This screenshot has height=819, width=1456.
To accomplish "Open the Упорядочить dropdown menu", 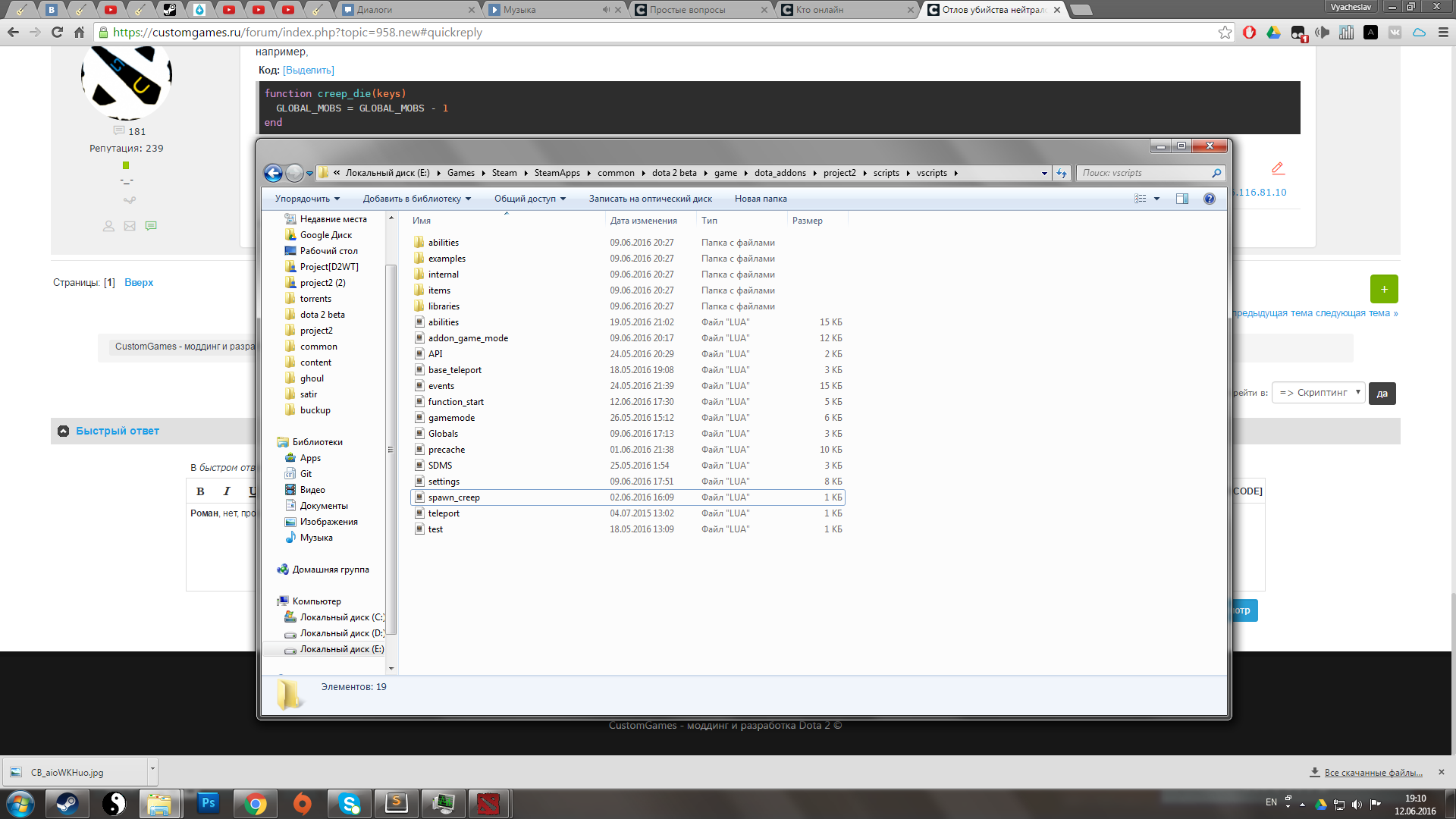I will [306, 199].
